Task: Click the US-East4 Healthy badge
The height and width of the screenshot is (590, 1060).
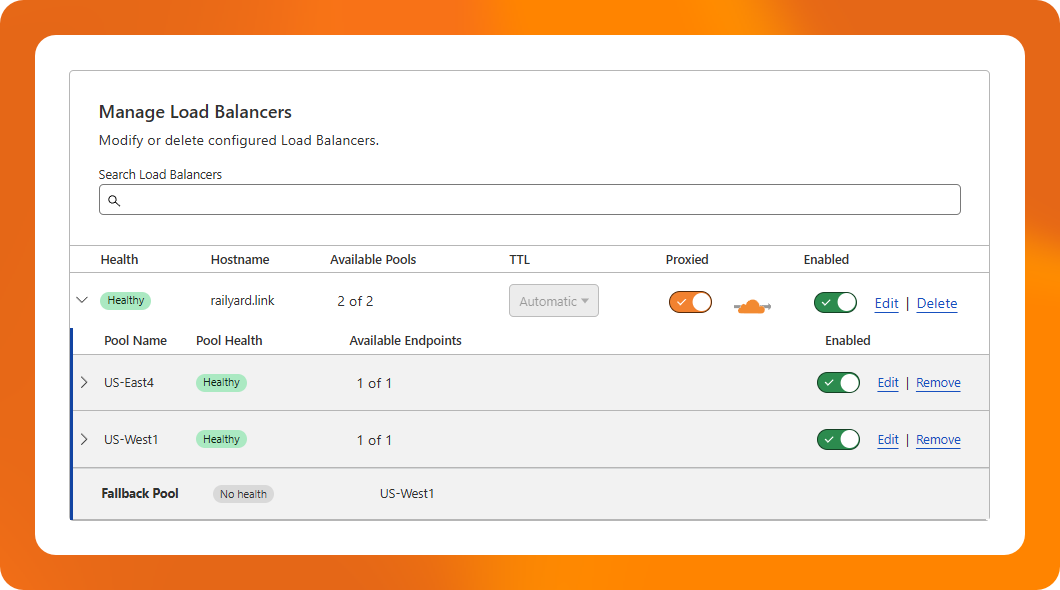Action: [x=221, y=383]
